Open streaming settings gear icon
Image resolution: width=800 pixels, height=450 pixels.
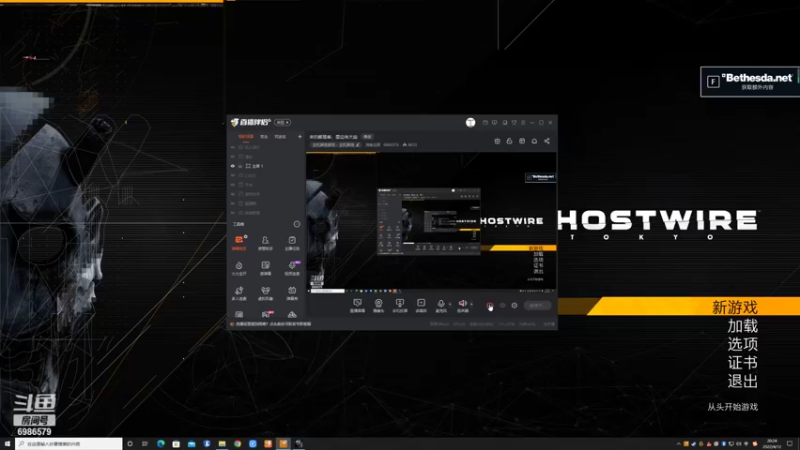[514, 305]
